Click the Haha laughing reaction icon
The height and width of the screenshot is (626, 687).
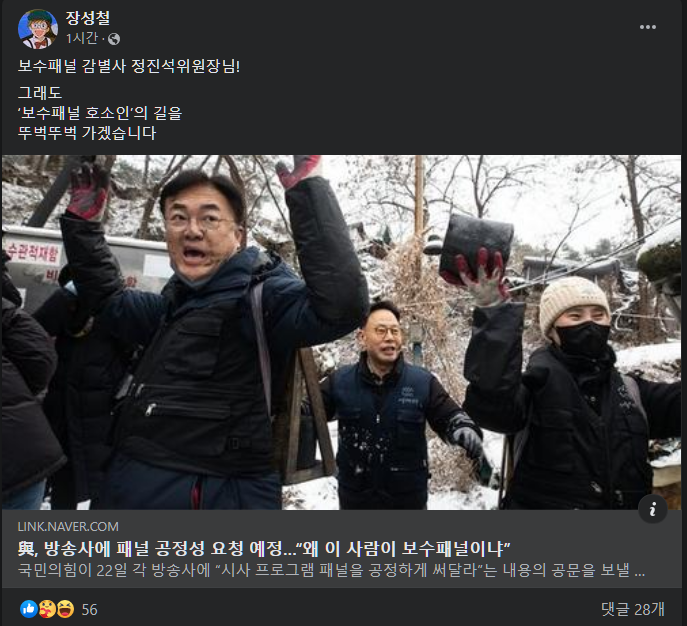click(65, 609)
